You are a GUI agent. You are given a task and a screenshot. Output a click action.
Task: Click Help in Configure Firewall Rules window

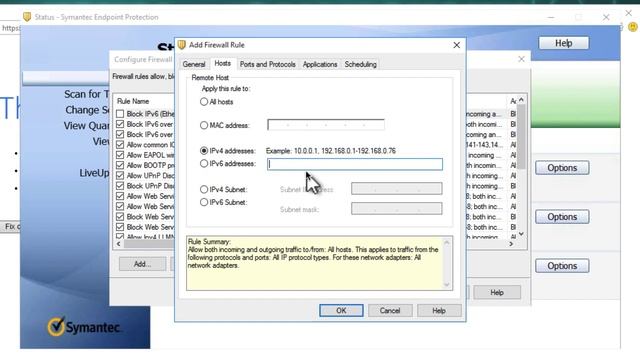point(497,292)
